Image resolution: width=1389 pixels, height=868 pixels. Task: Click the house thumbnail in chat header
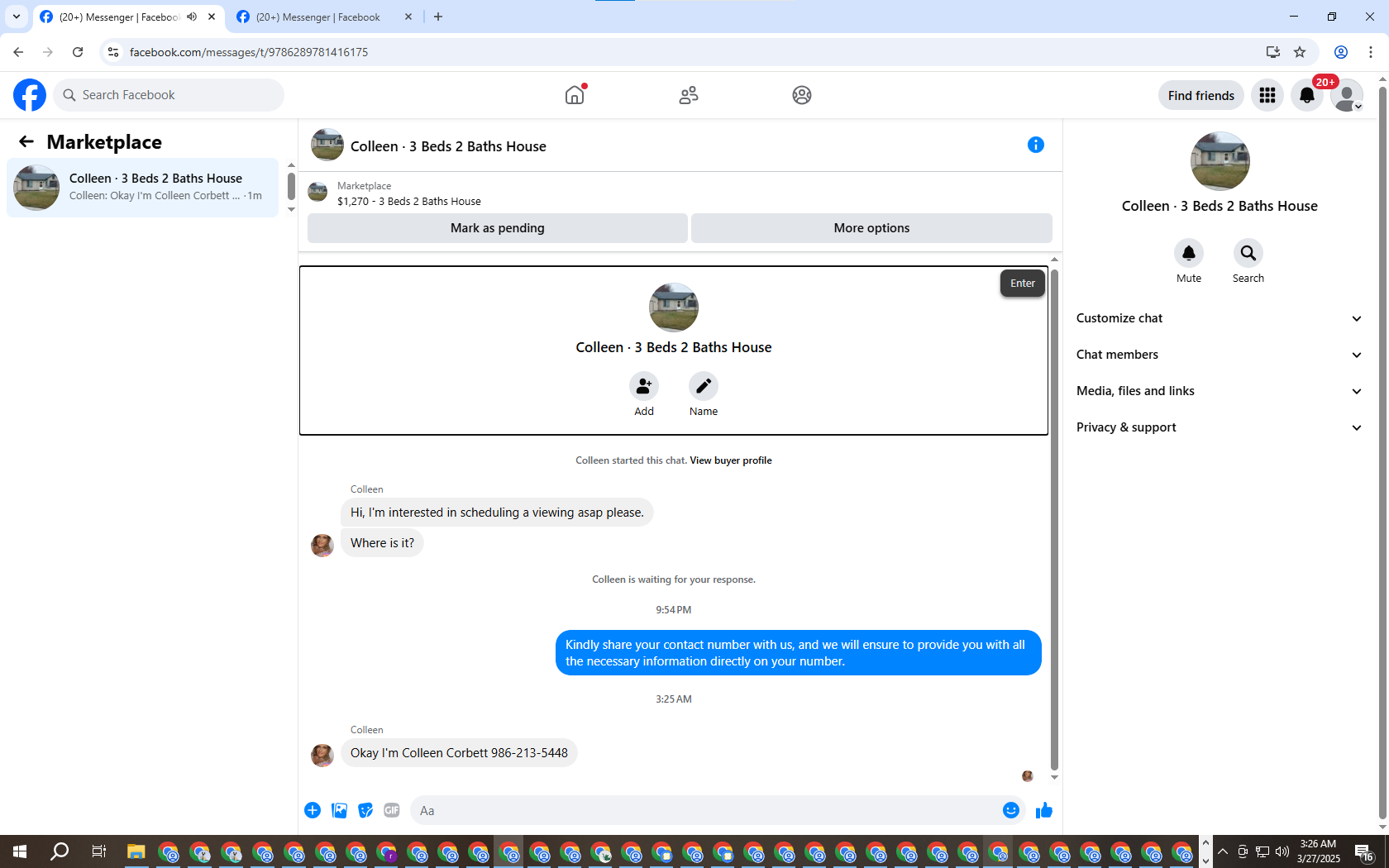click(327, 145)
